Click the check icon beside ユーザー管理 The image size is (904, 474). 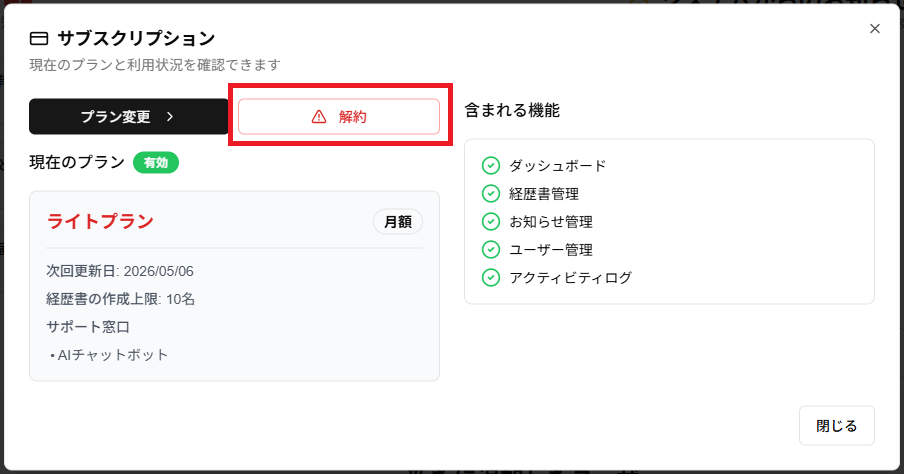click(x=491, y=250)
